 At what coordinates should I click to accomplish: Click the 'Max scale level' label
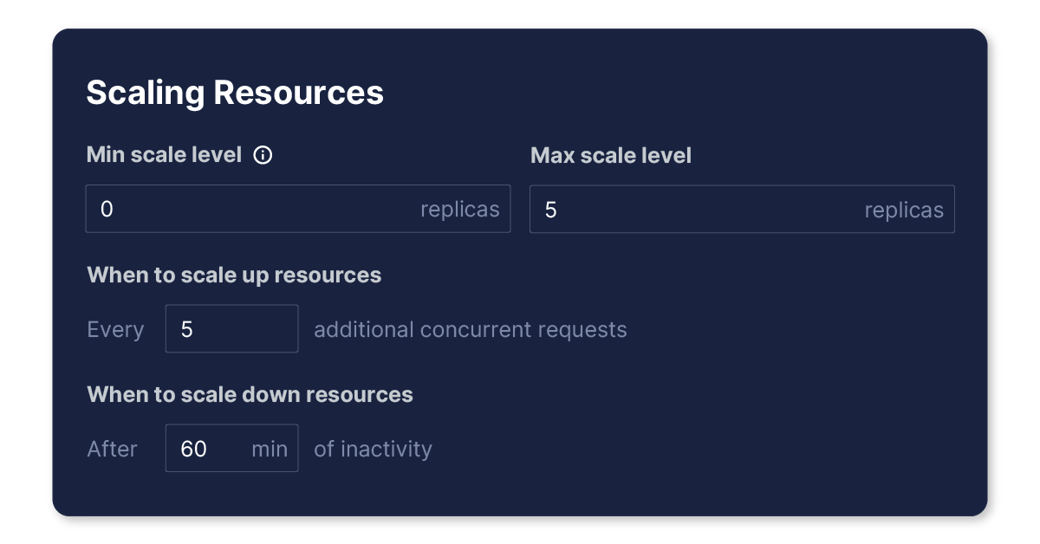click(x=611, y=156)
